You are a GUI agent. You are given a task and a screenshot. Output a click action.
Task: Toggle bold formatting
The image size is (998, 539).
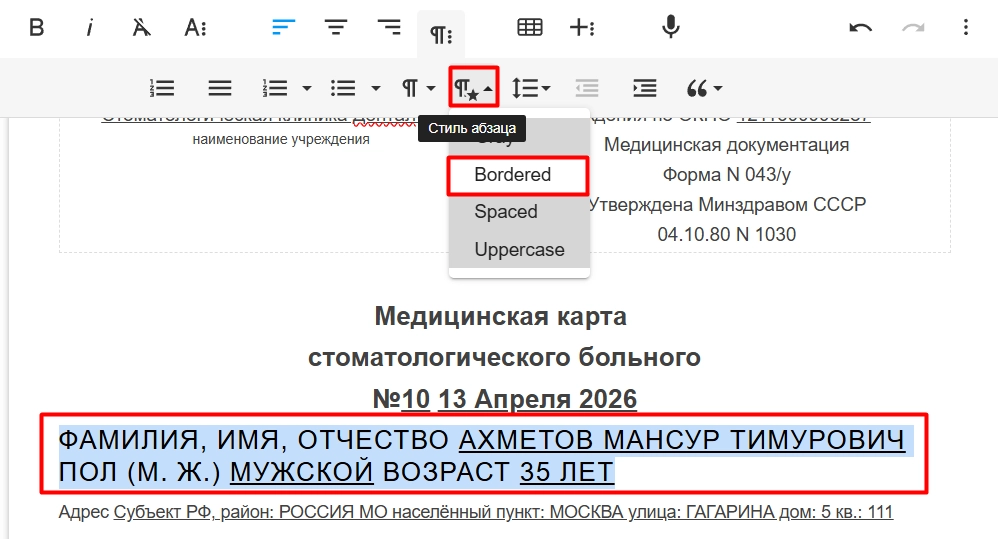[37, 28]
